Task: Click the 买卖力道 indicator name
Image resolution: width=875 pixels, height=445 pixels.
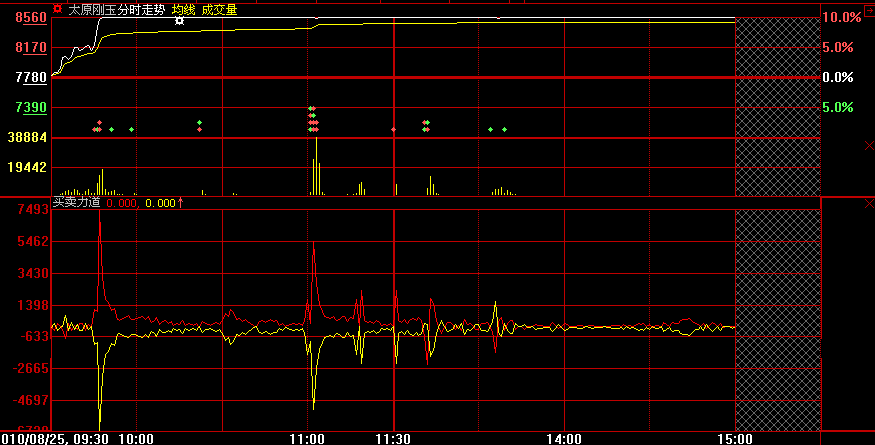Action: [x=76, y=202]
